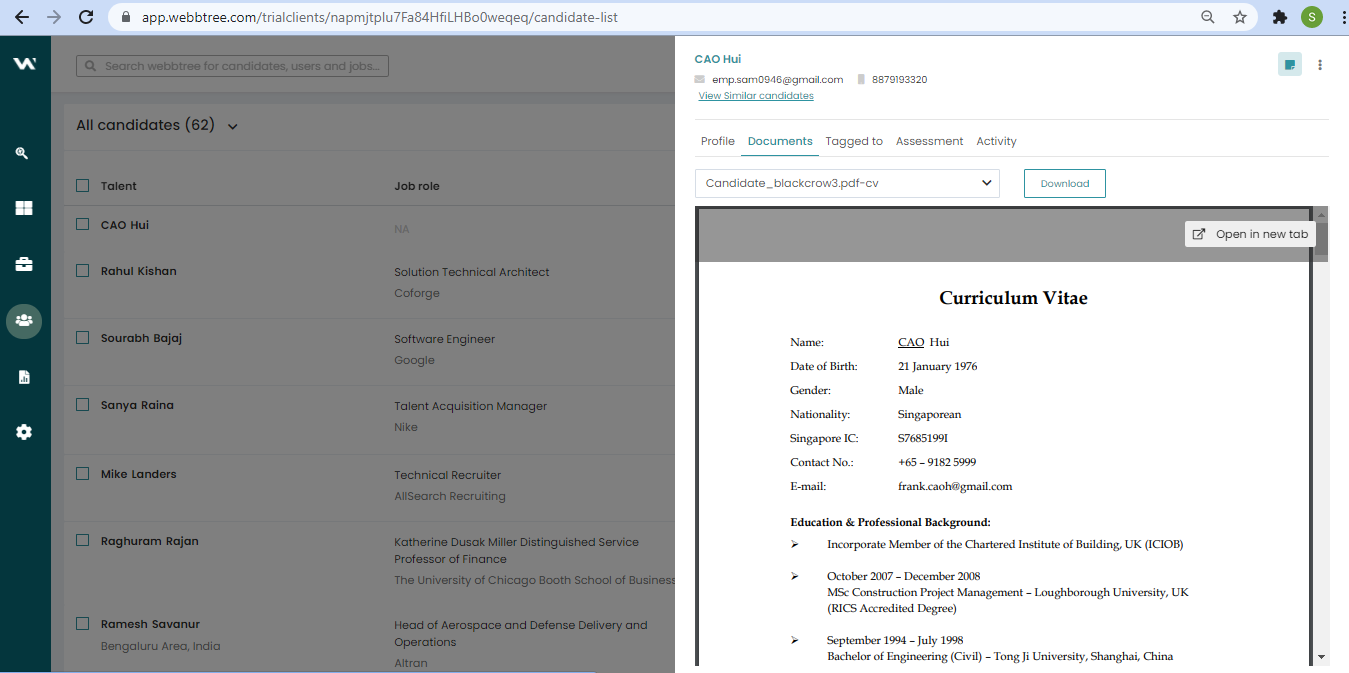This screenshot has width=1349, height=673.
Task: Click the Talent column header
Action: pos(119,186)
